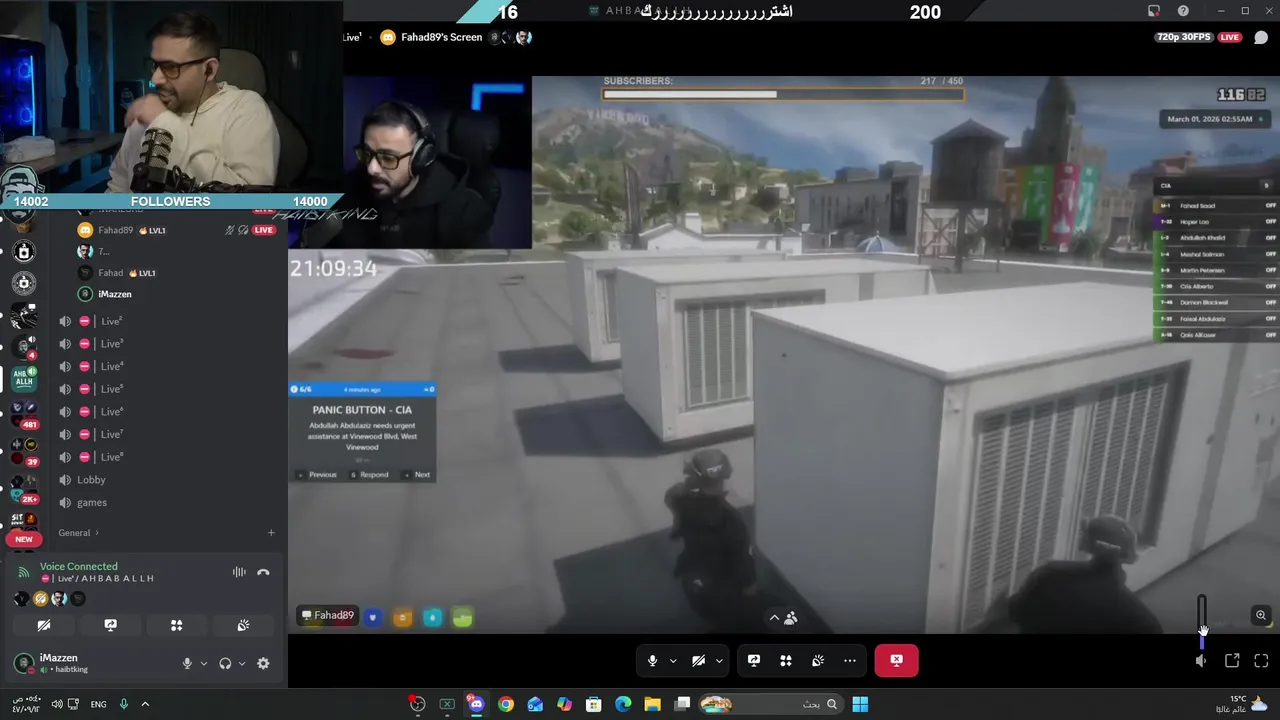Toggle camera button in voice panel

[x=44, y=625]
